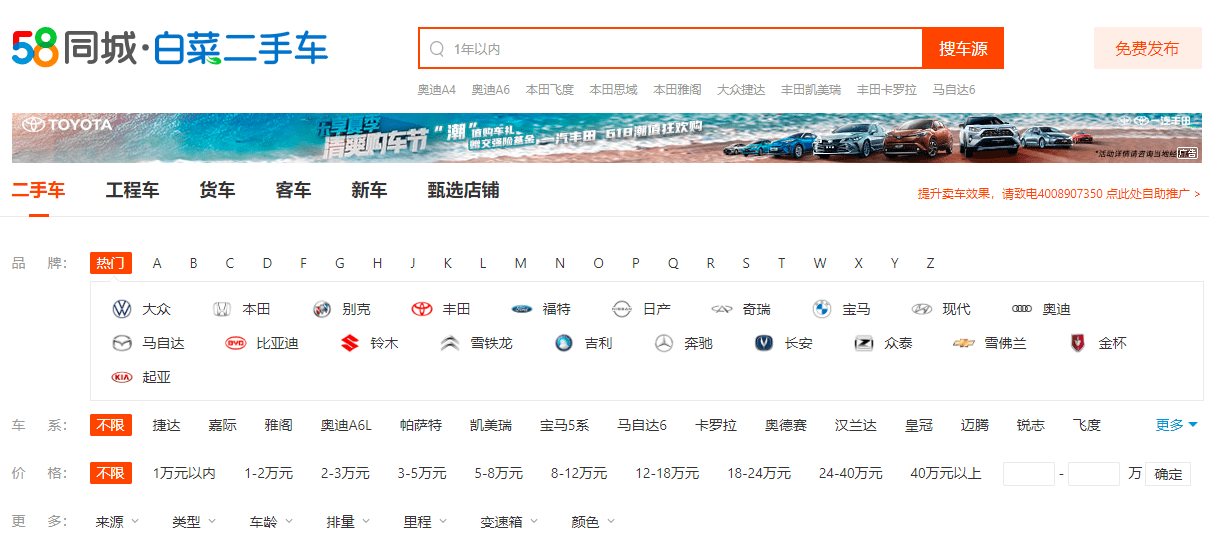Click the magnifier icon in search box
The height and width of the screenshot is (547, 1209).
point(437,48)
